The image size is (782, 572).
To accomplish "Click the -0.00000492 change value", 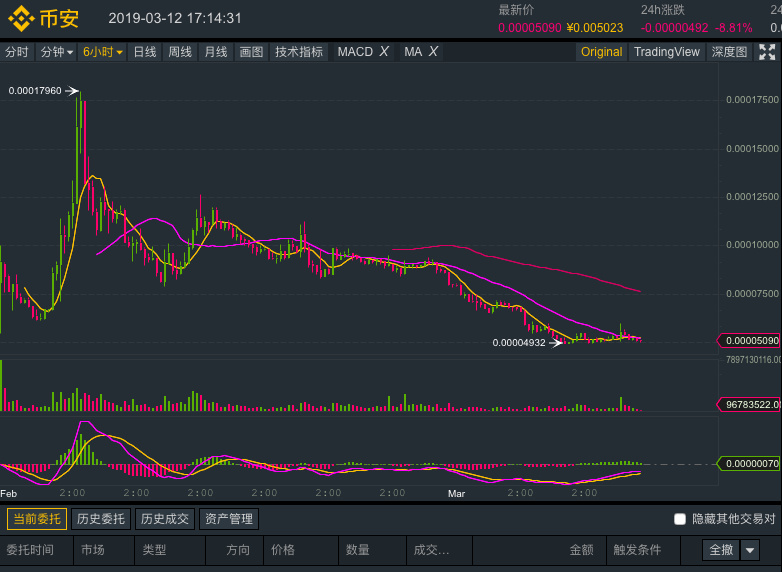I will click(x=674, y=28).
